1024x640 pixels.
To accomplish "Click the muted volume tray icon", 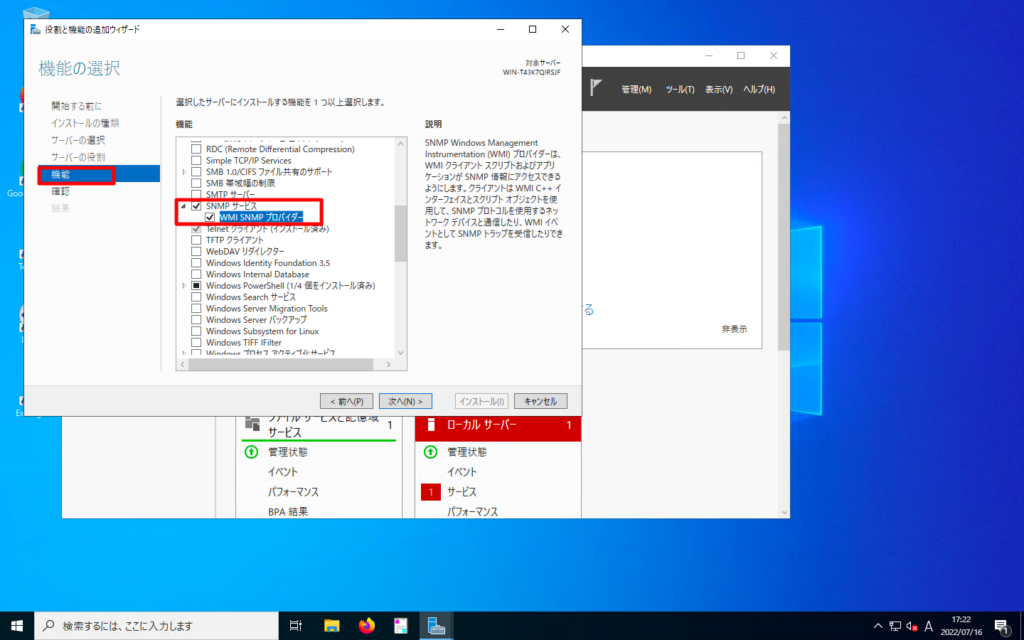I will tap(912, 626).
